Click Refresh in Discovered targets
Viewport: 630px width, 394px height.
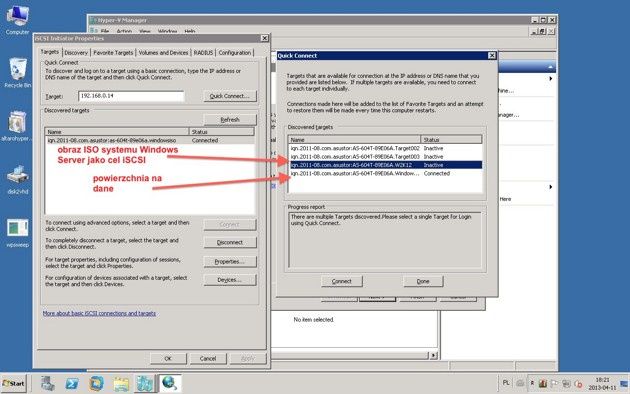(x=230, y=120)
